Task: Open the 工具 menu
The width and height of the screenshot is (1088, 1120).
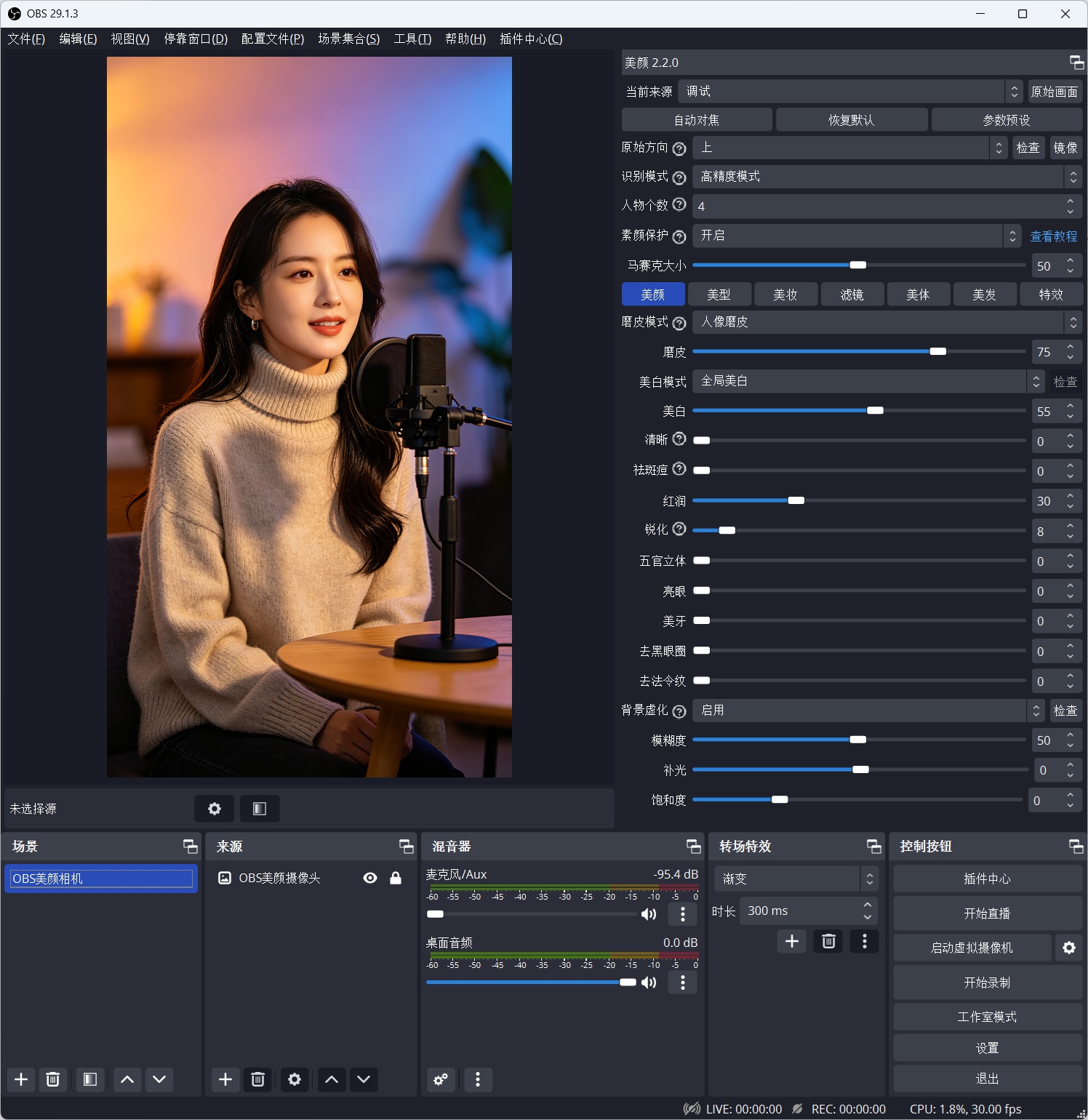Action: (411, 39)
